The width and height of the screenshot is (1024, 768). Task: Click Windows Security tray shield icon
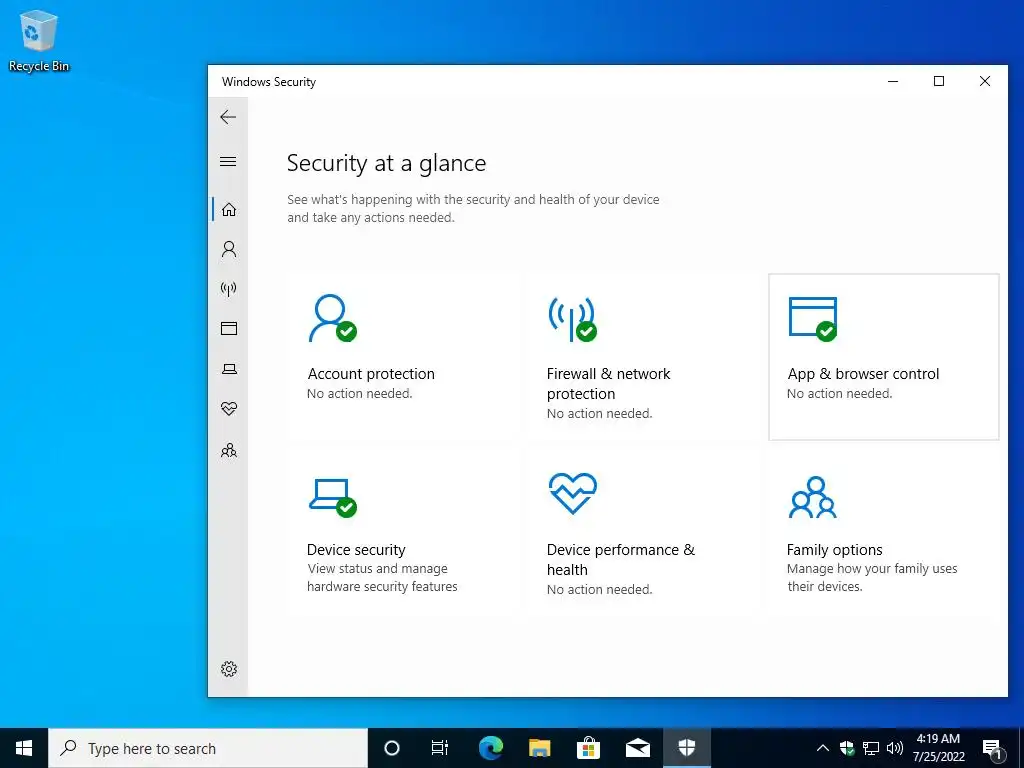(x=847, y=748)
